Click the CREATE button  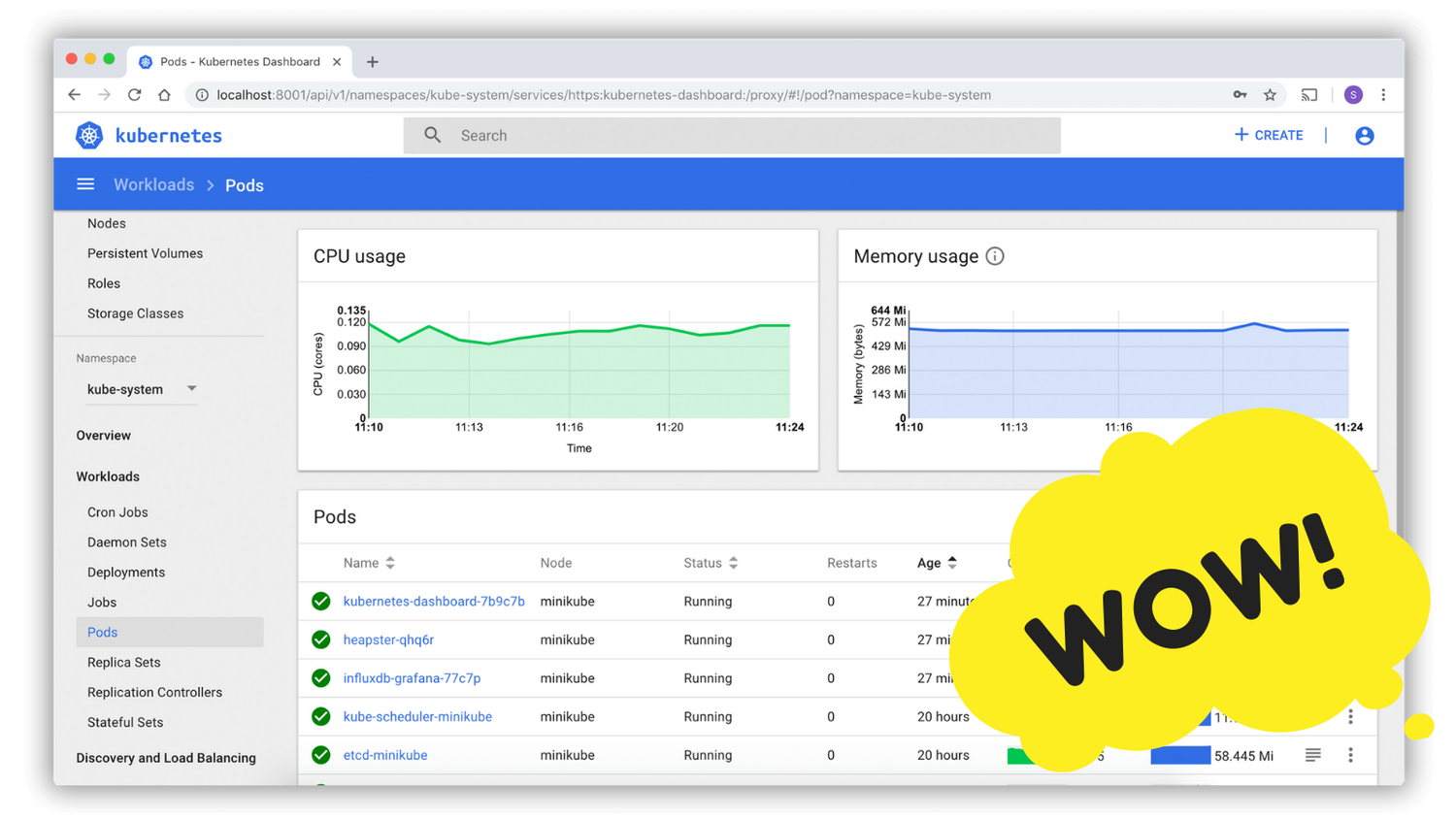[1269, 135]
